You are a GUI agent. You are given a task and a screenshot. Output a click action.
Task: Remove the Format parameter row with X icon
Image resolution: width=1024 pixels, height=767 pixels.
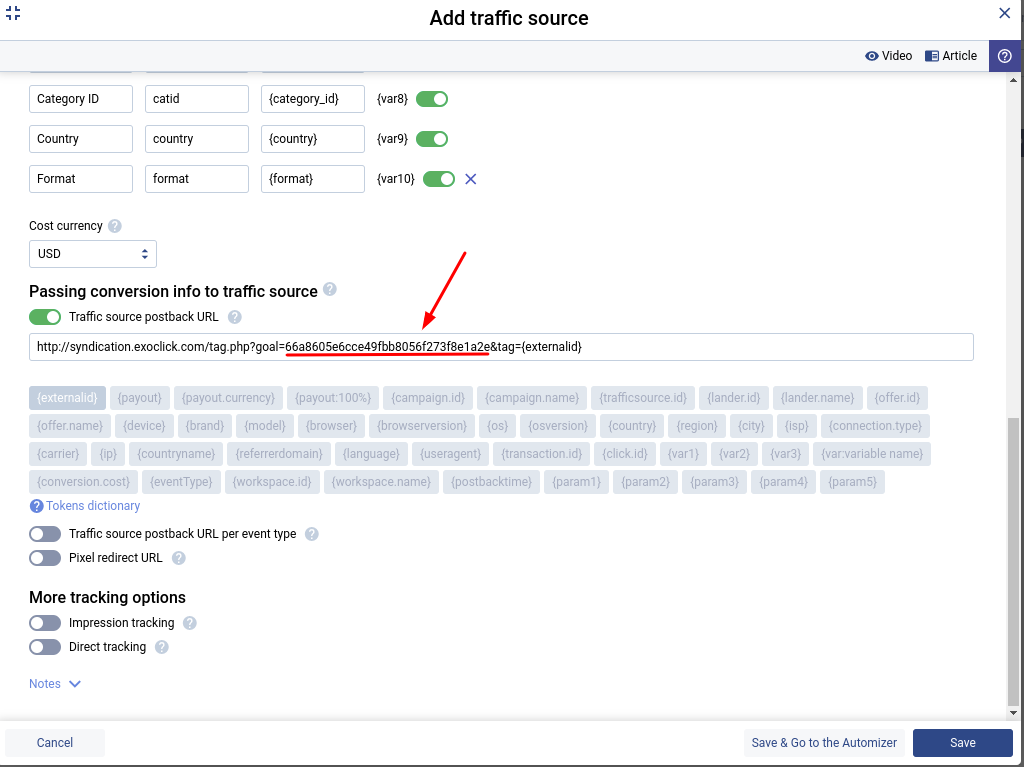coord(471,179)
